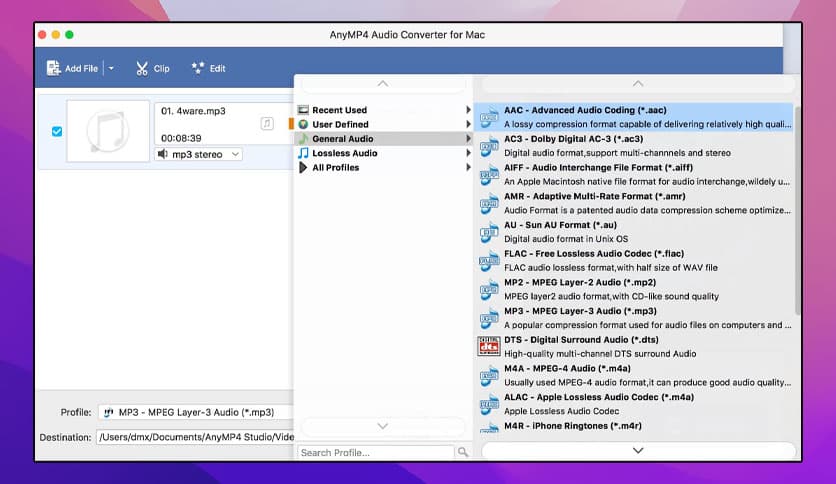Expand submenu arrow for Lossless Audio
Viewport: 836px width, 484px height.
tap(468, 153)
